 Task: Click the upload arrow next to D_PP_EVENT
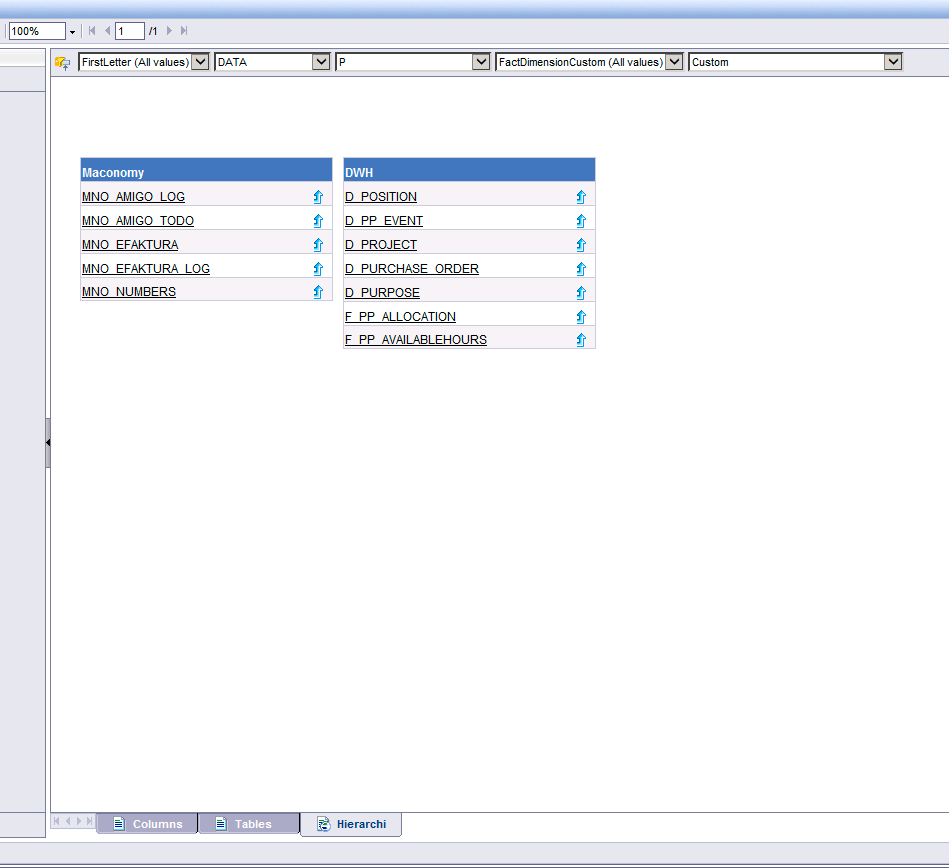(580, 220)
